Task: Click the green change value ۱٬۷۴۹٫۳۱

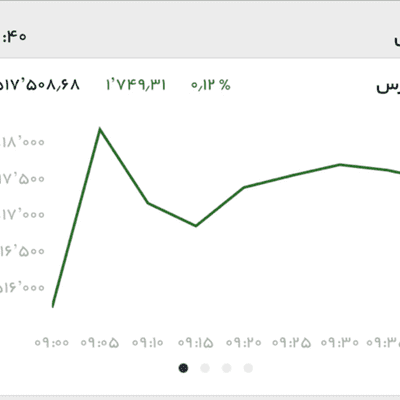Action: tap(136, 85)
